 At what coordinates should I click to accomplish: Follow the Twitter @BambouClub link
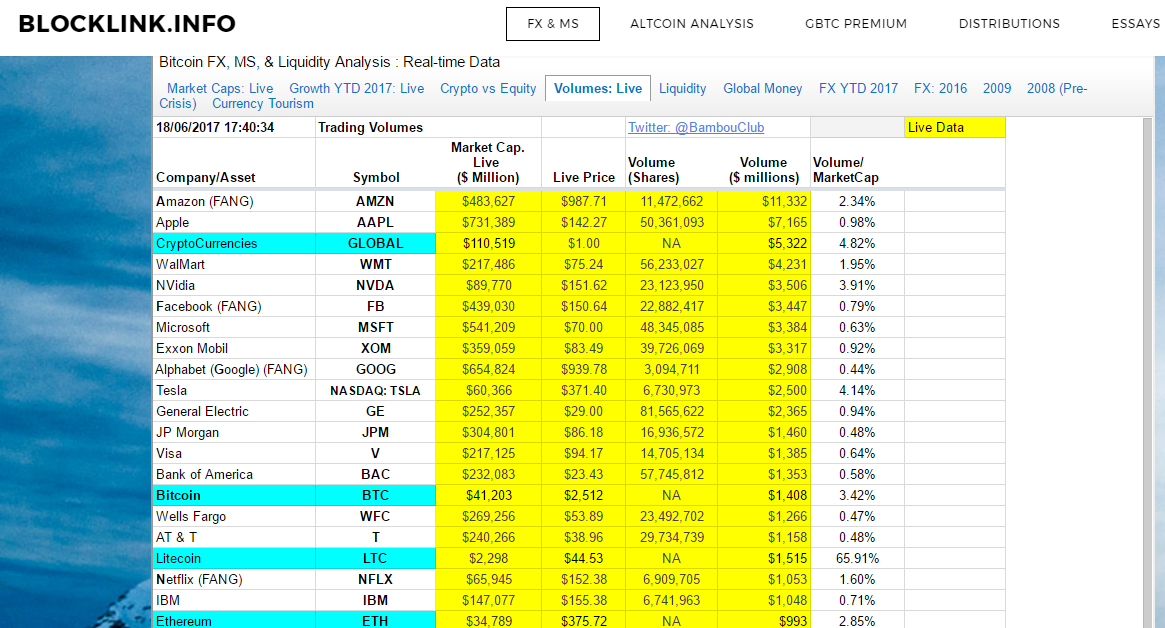[x=696, y=127]
